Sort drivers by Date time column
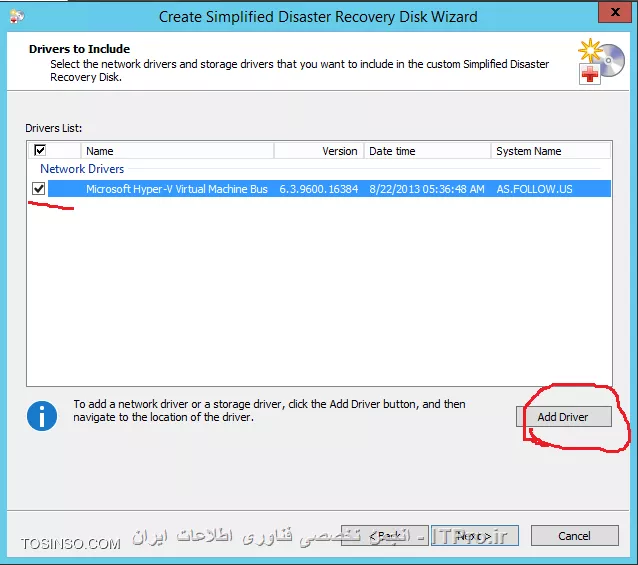 427,151
